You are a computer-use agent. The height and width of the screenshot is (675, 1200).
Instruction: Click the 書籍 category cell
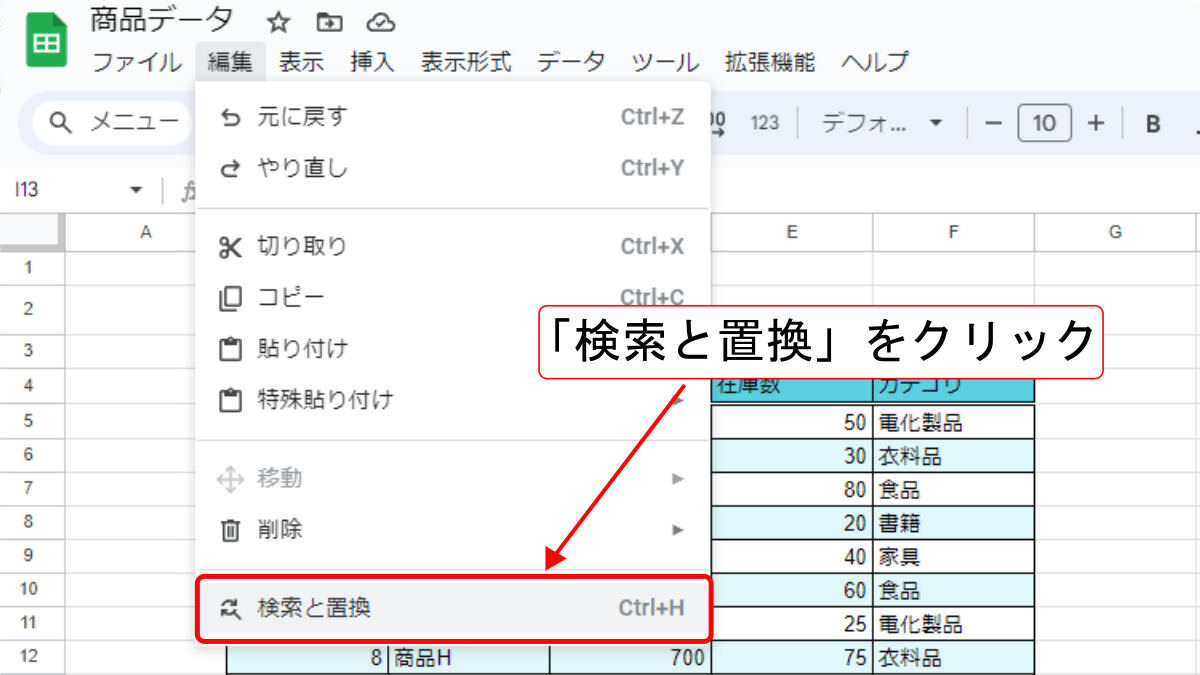coord(954,524)
